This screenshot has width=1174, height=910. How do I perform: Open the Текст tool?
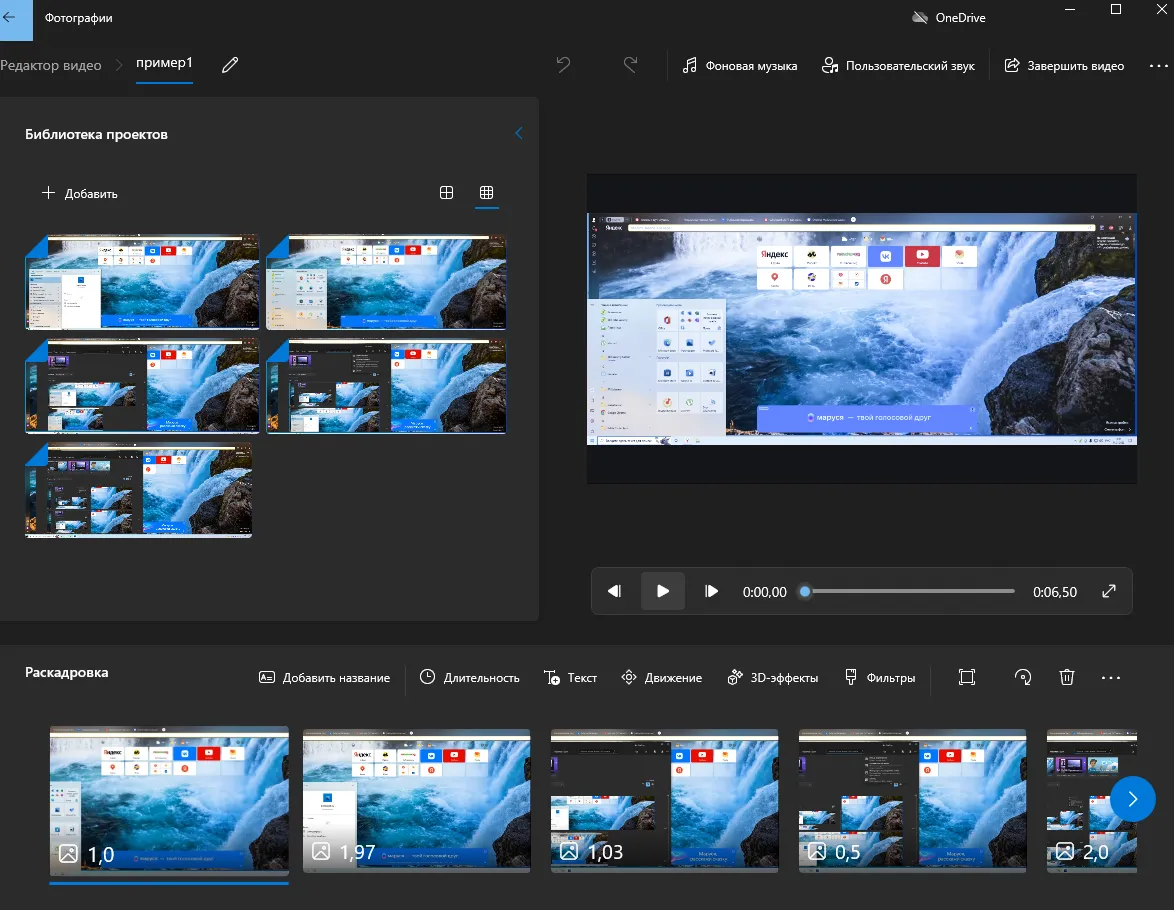point(571,677)
